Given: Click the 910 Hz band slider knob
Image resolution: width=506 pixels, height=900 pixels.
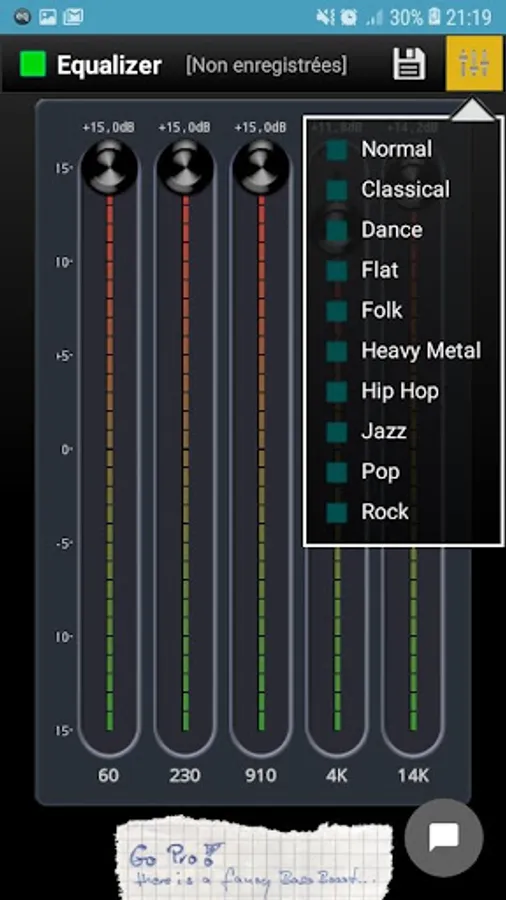Looking at the screenshot, I should pos(261,166).
